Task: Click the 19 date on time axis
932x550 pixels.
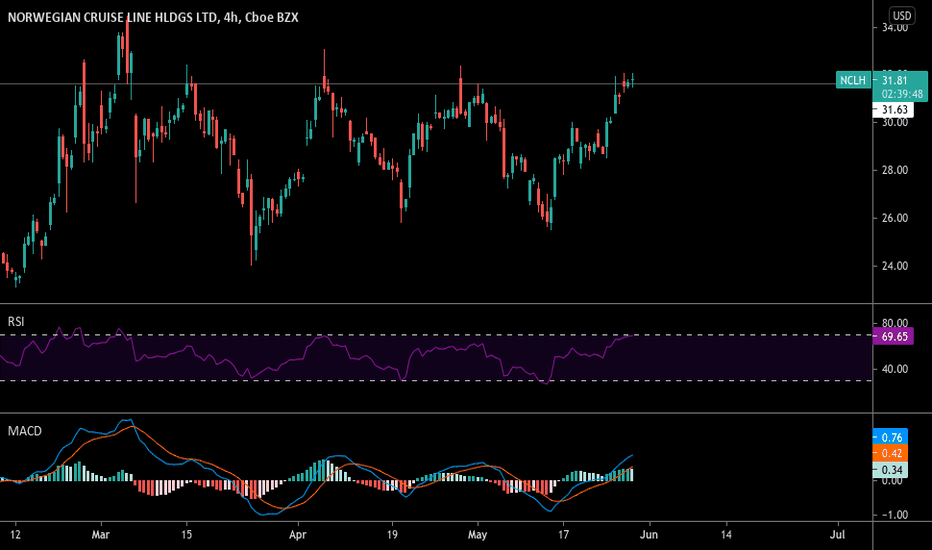Action: (392, 535)
